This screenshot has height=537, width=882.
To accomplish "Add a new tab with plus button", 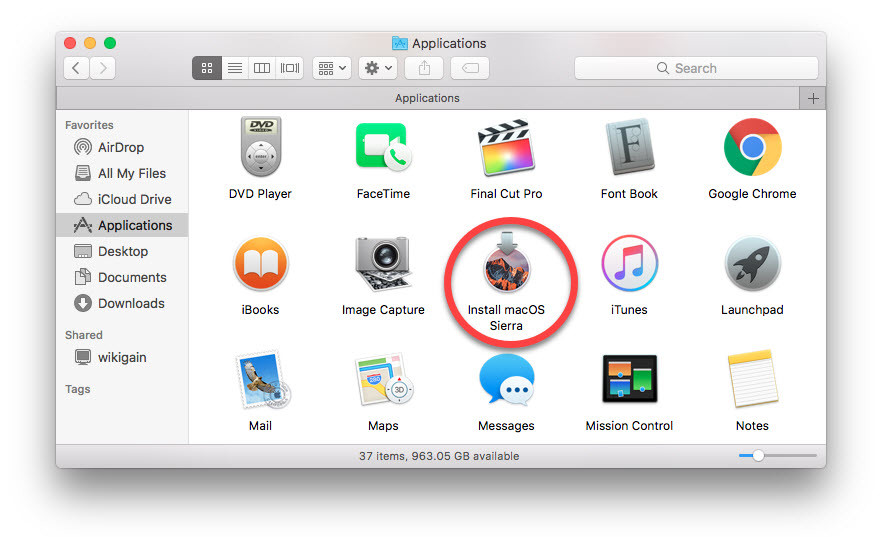I will [x=813, y=98].
